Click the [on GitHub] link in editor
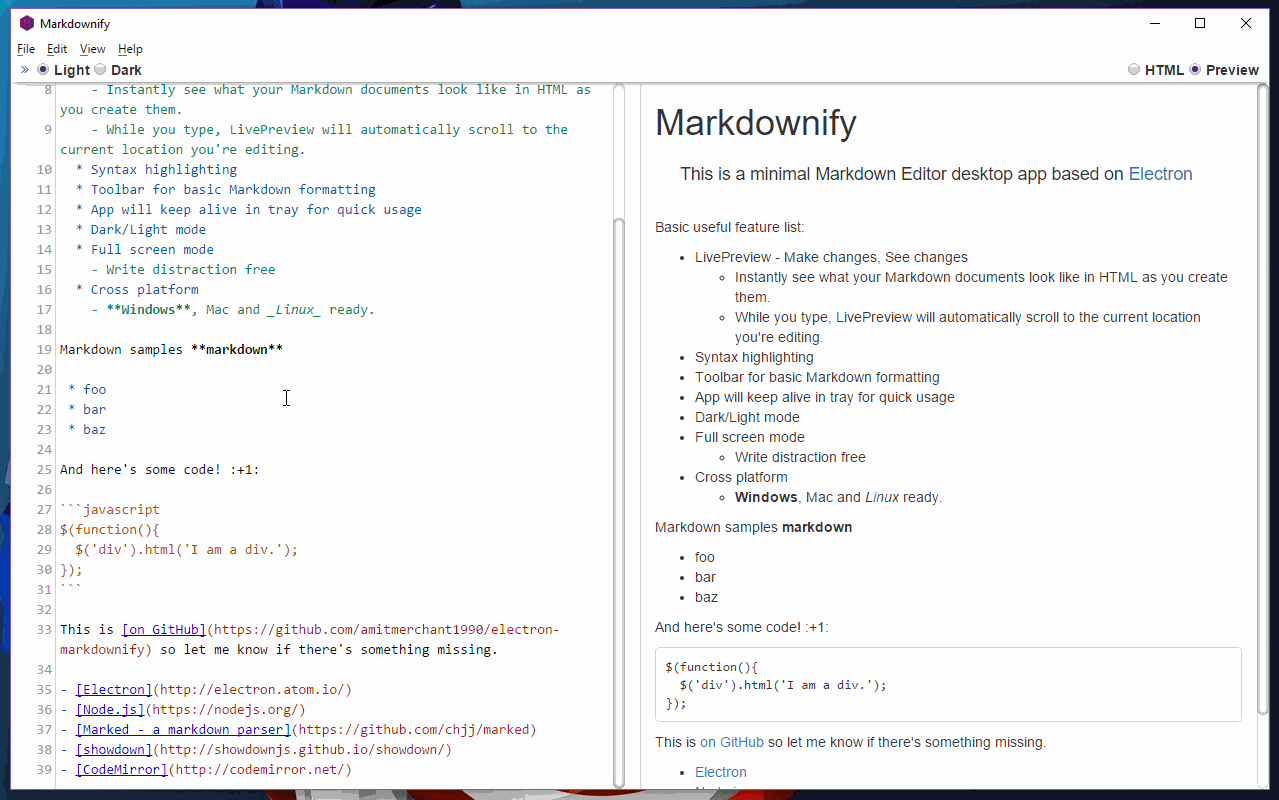1279x800 pixels. [164, 630]
